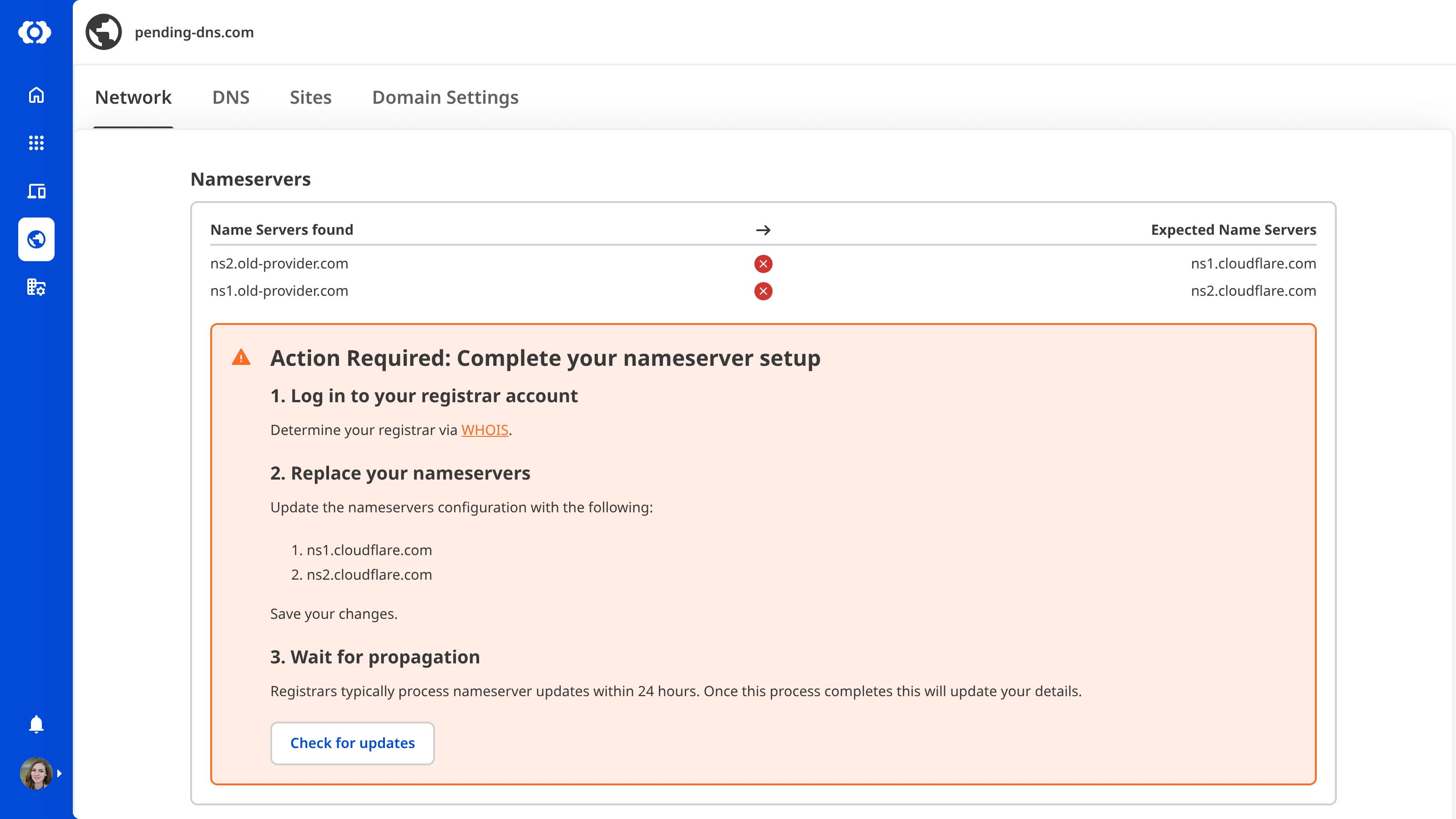
Task: Click the user avatar photo
Action: pos(35,773)
